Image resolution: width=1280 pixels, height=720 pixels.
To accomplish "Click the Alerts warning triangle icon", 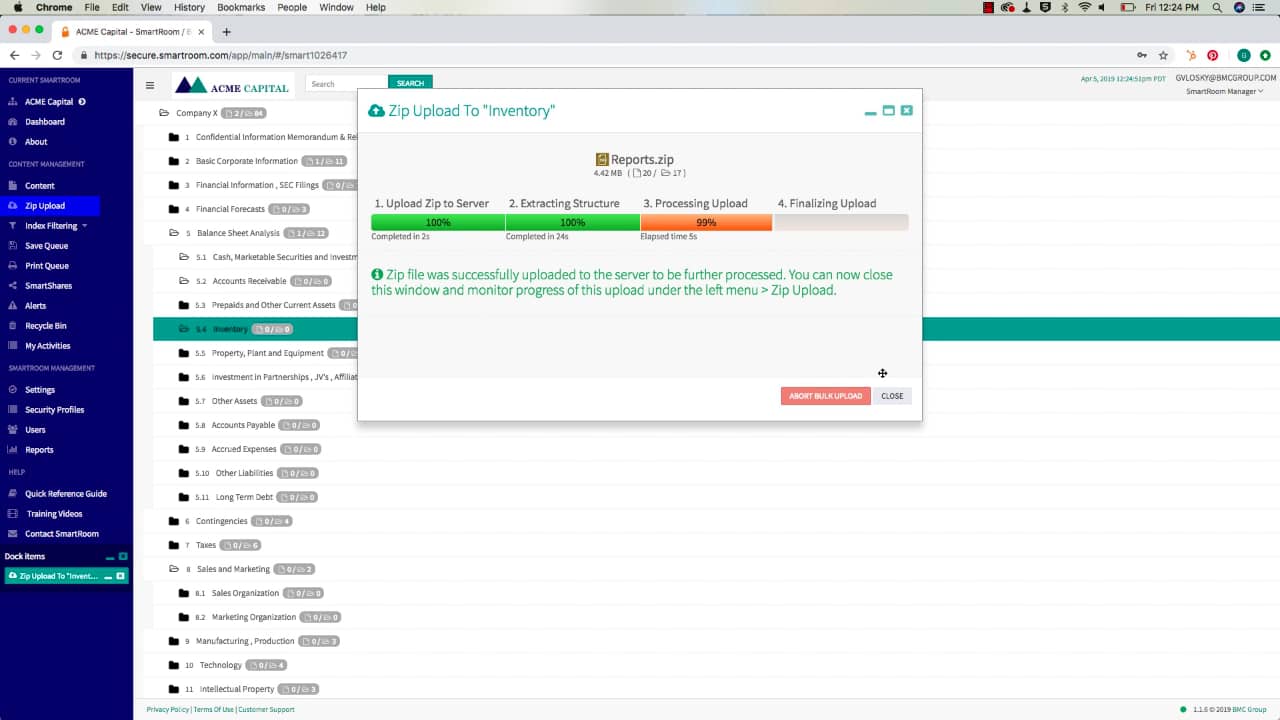I will click(13, 306).
